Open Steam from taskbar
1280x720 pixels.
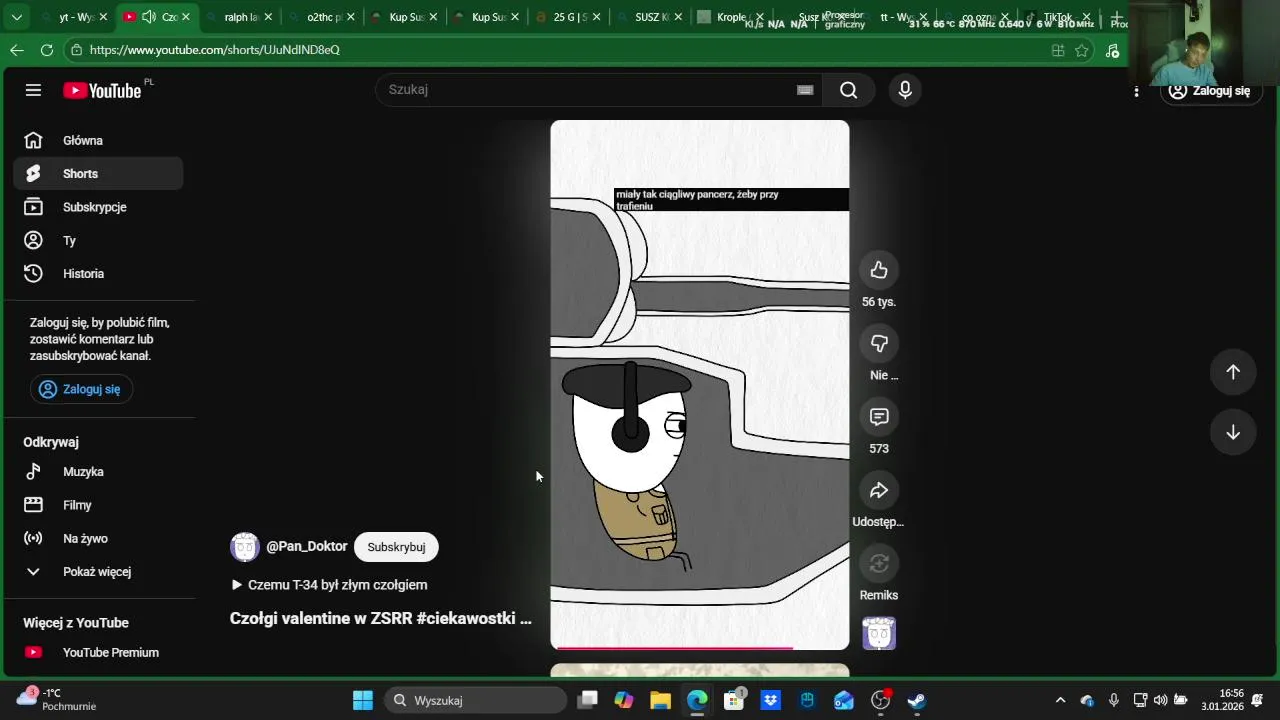(917, 700)
